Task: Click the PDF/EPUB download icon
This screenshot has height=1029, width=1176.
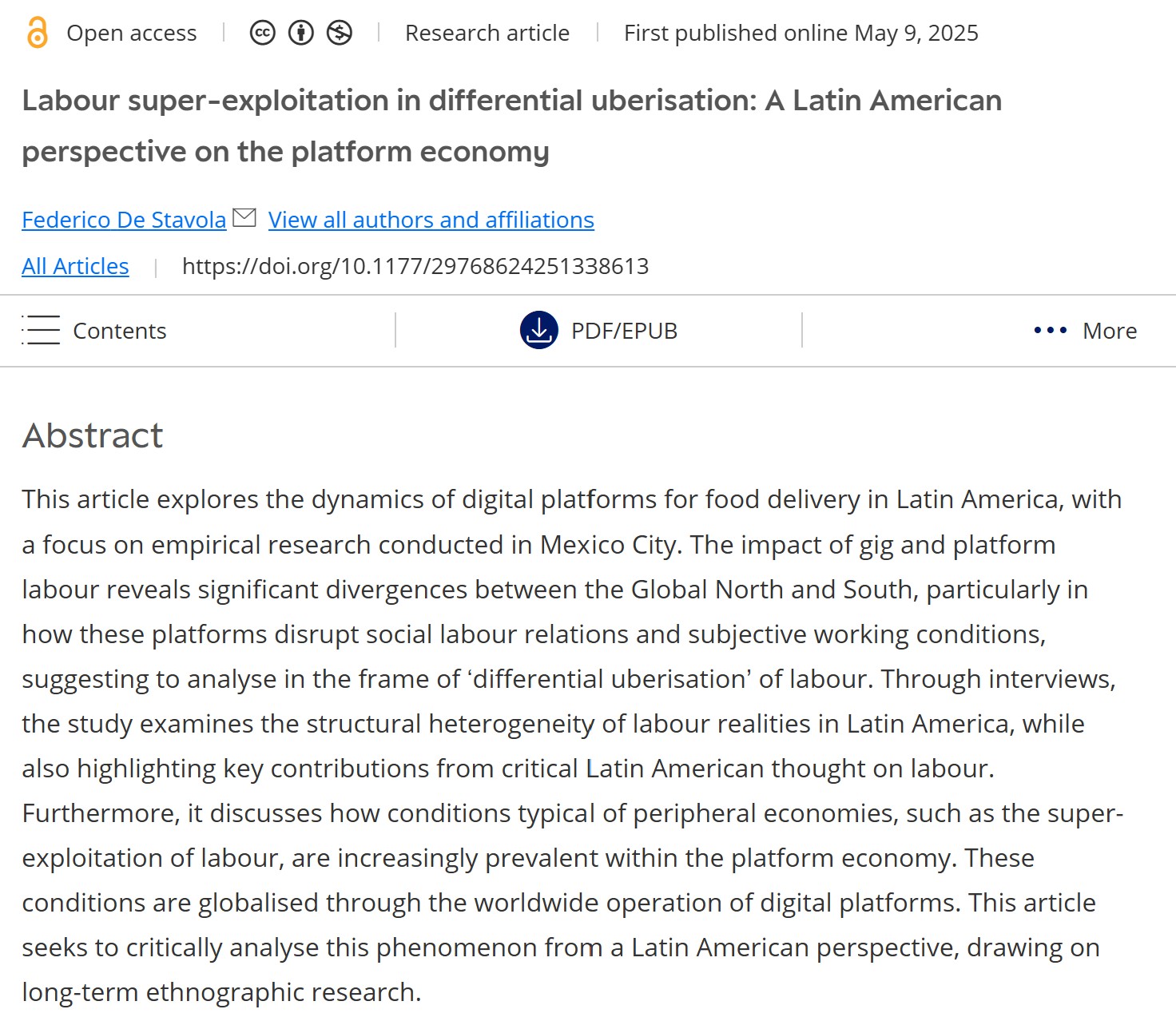Action: tap(539, 330)
